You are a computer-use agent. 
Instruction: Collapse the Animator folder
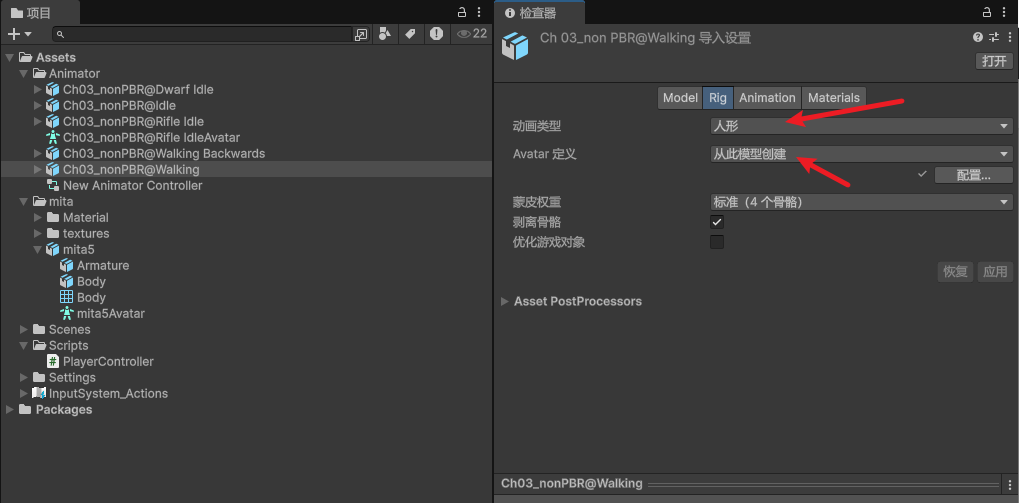coord(23,73)
